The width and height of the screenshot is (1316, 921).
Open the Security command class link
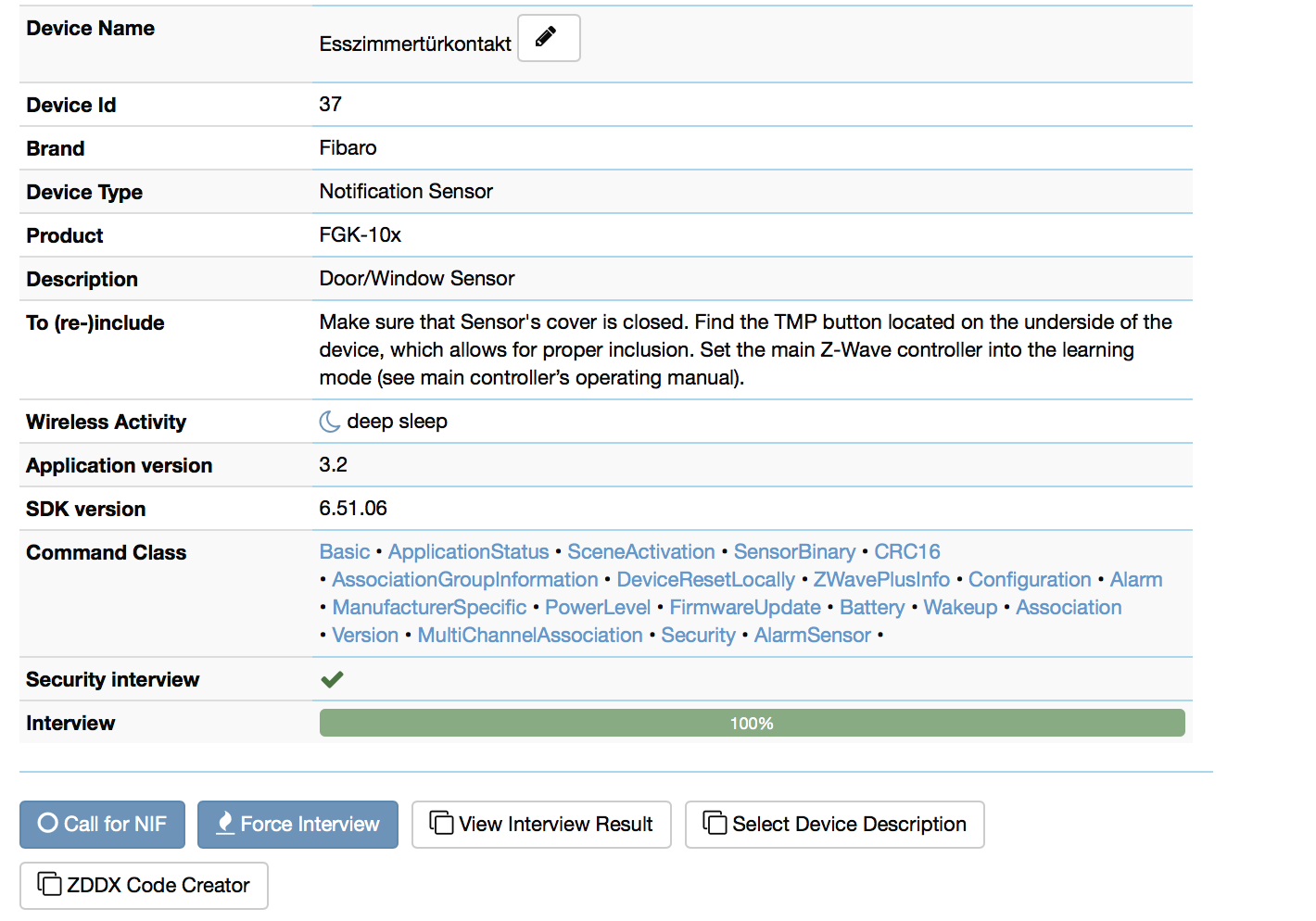[698, 636]
